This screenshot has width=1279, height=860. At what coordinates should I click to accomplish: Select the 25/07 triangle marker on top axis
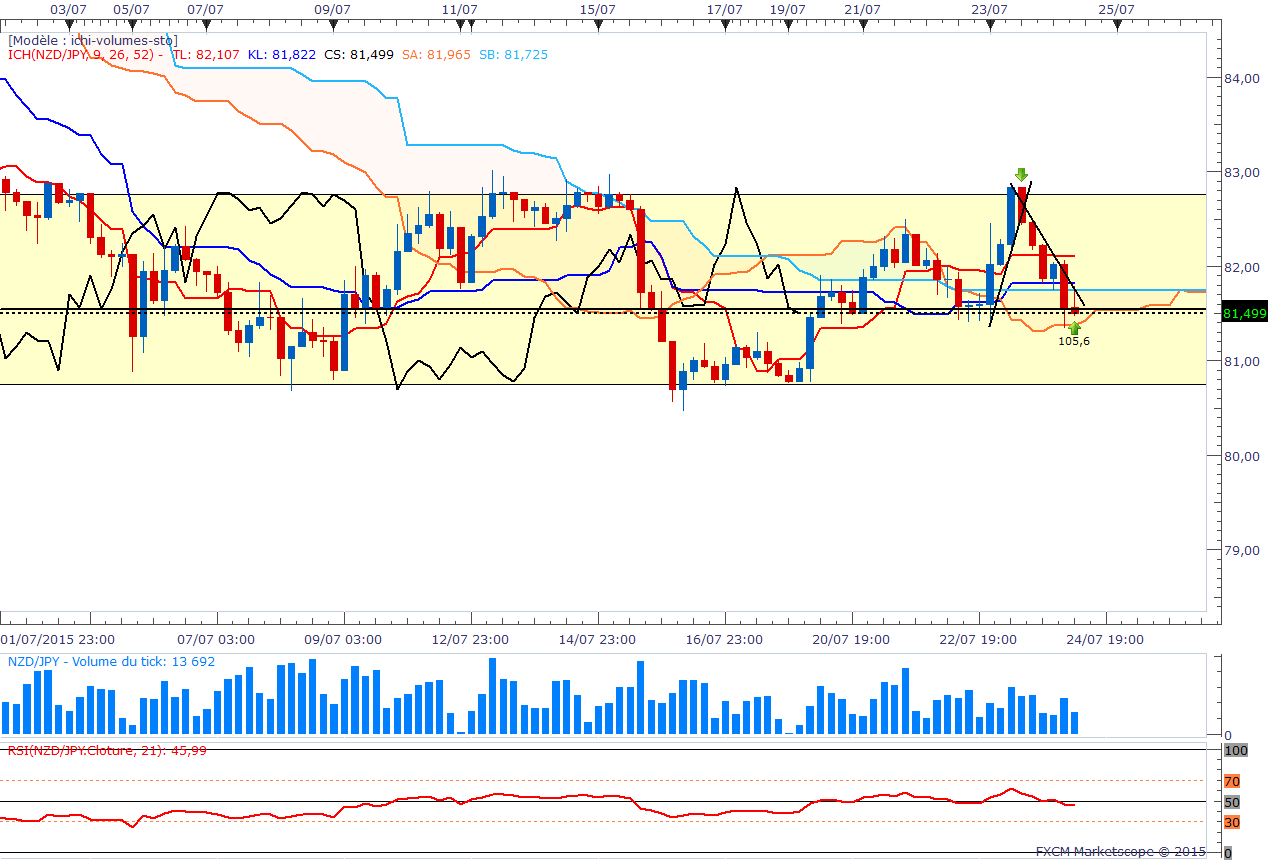coord(1116,25)
